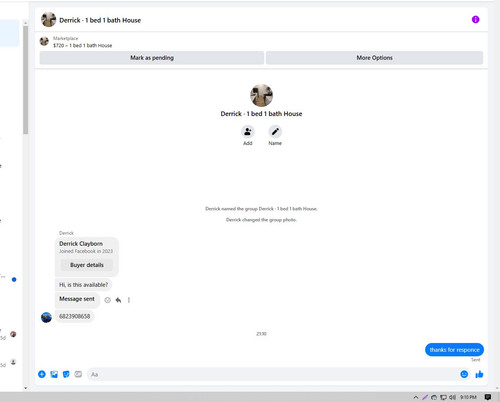Screen dimensions: 500x402
Task: Open the emoji picker in message box
Action: click(x=464, y=374)
